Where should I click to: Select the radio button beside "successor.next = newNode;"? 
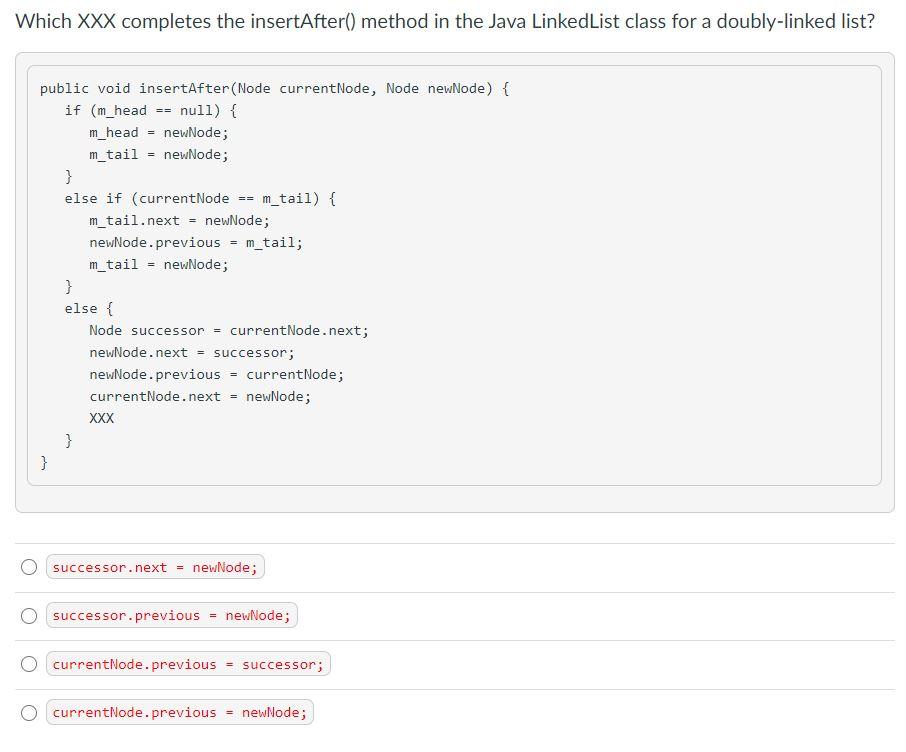[29, 566]
